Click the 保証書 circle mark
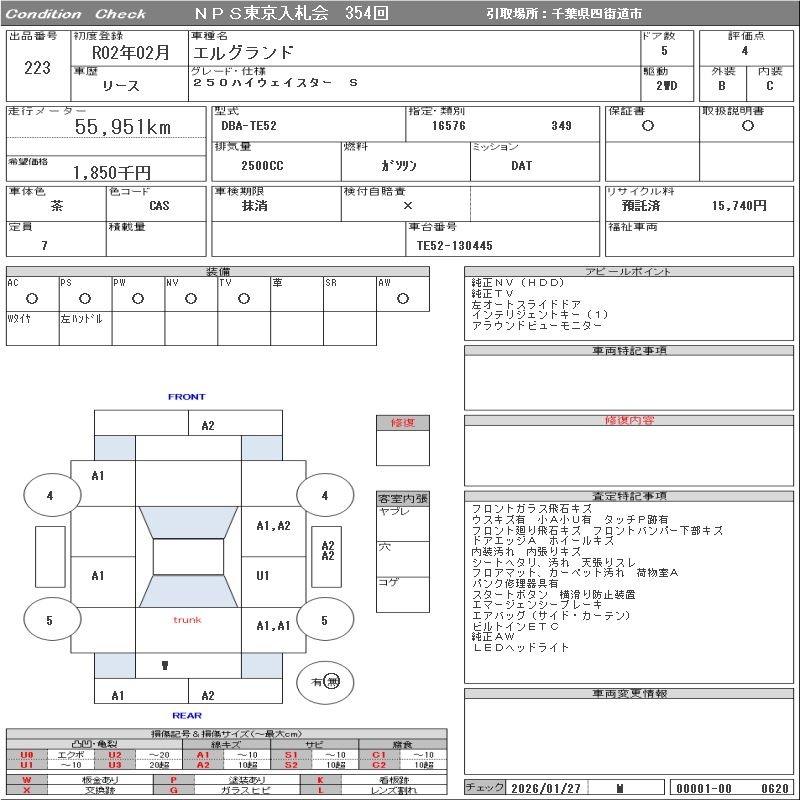Screen dimensions: 800x800 click(647, 126)
